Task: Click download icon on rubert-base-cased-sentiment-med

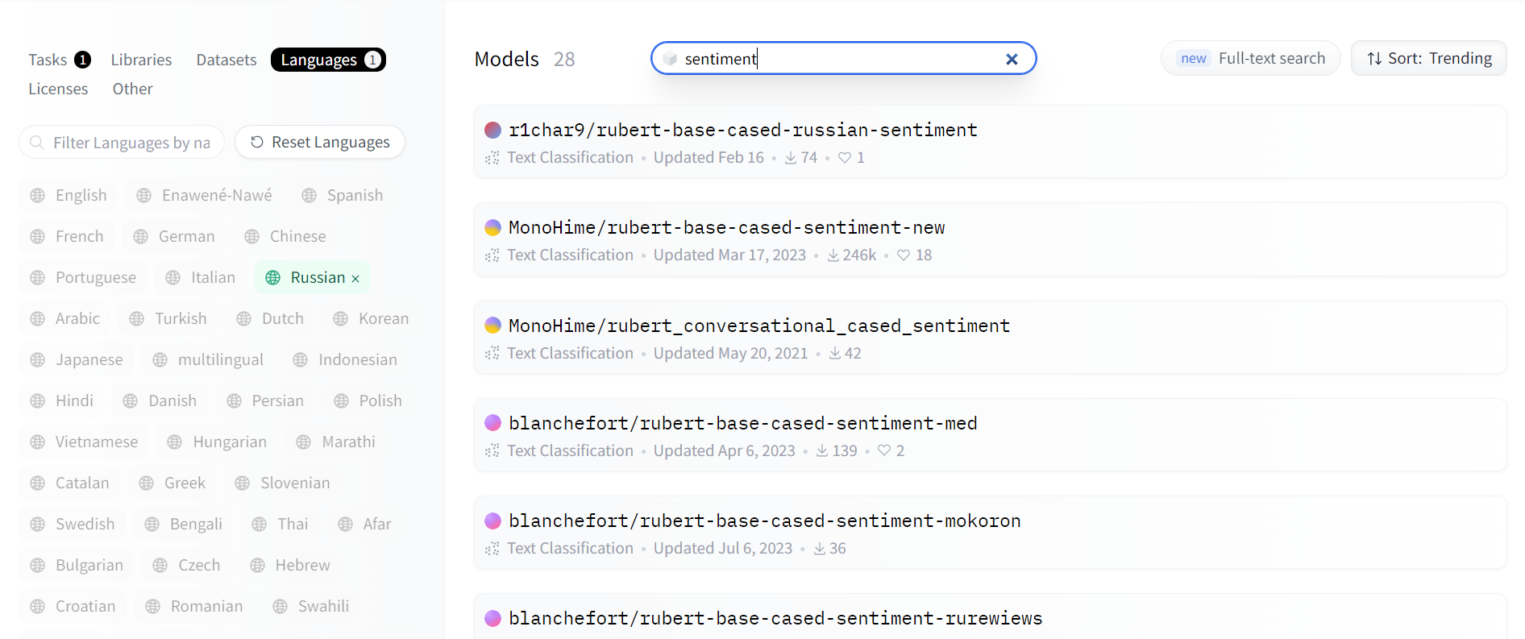Action: pos(822,451)
